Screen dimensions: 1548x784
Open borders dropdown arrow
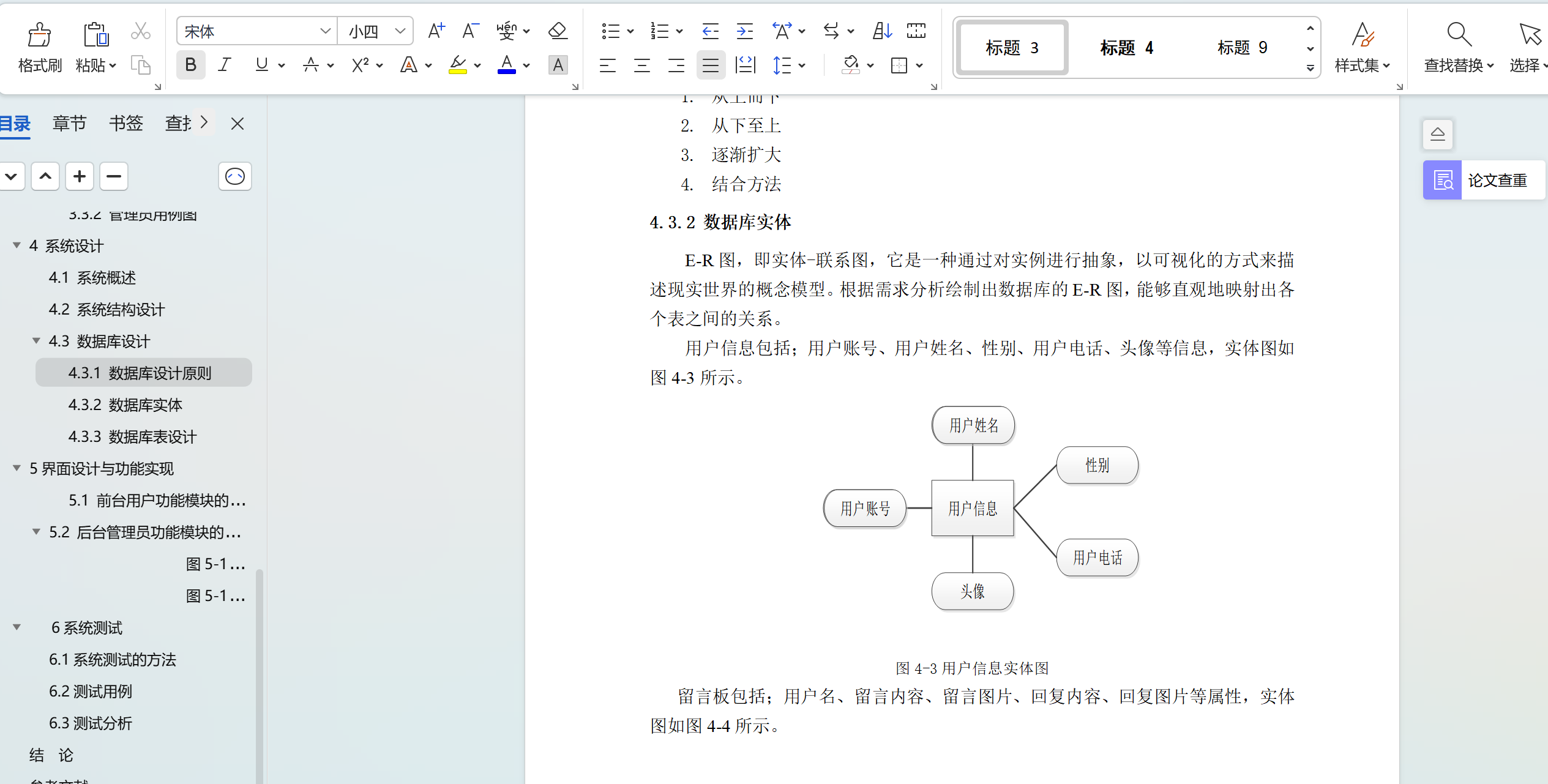(919, 65)
